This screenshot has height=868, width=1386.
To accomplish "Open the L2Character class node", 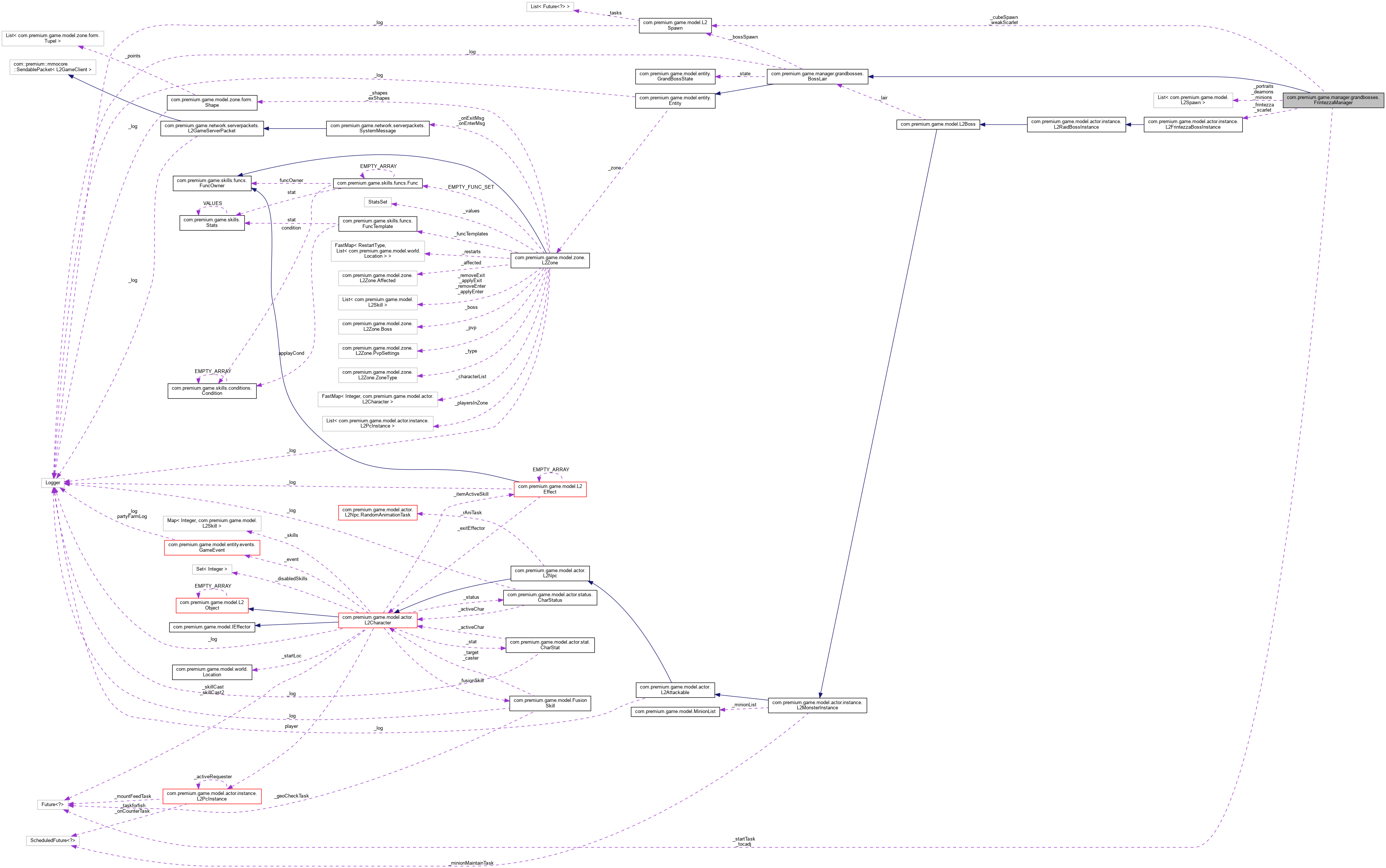I will [377, 620].
